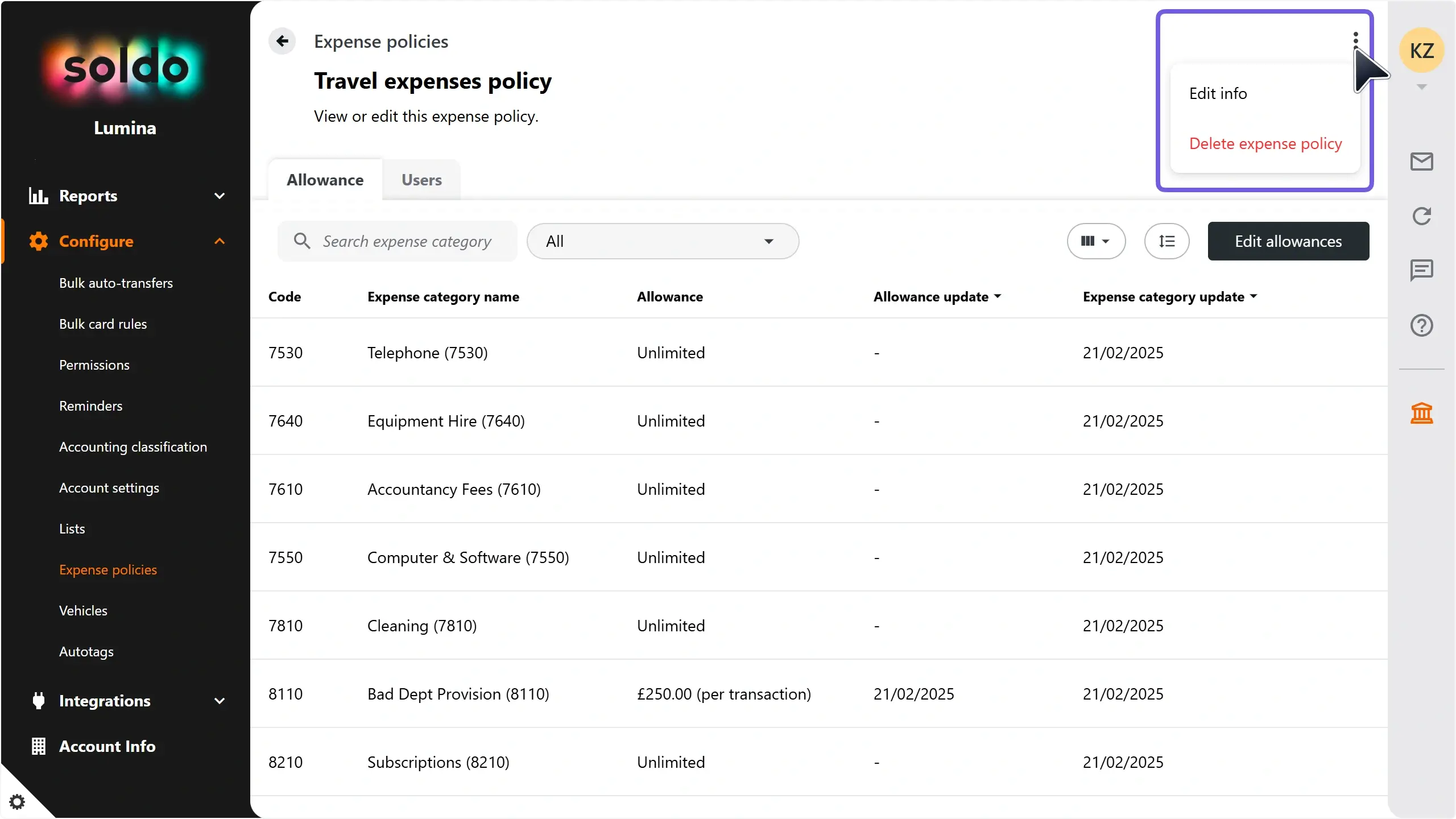Viewport: 1456px width, 819px height.
Task: Open the mail inbox icon
Action: point(1421,162)
